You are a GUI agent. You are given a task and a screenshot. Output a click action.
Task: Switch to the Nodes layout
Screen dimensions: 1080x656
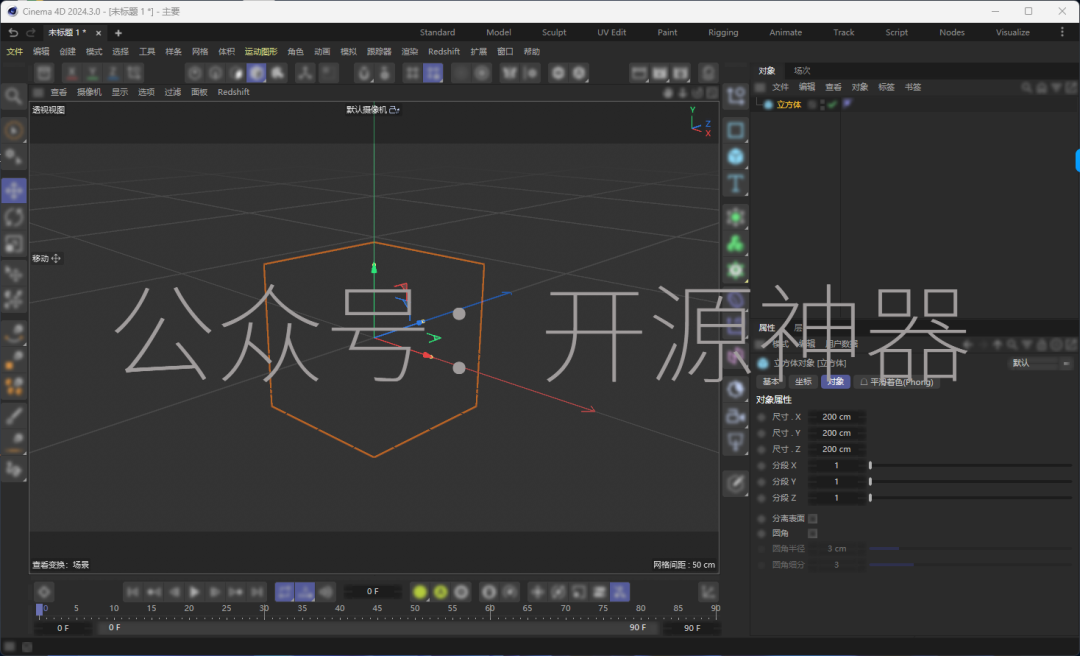952,32
